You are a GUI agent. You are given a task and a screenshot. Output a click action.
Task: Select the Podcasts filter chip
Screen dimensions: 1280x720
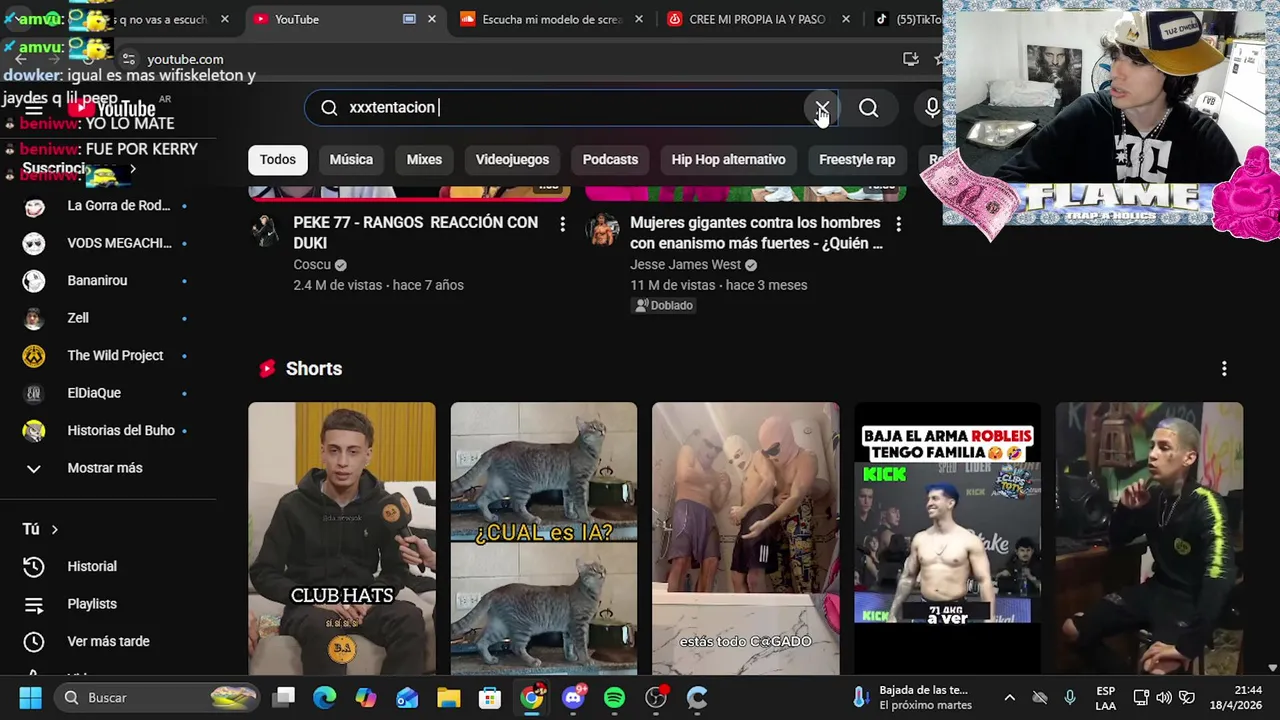pyautogui.click(x=610, y=160)
